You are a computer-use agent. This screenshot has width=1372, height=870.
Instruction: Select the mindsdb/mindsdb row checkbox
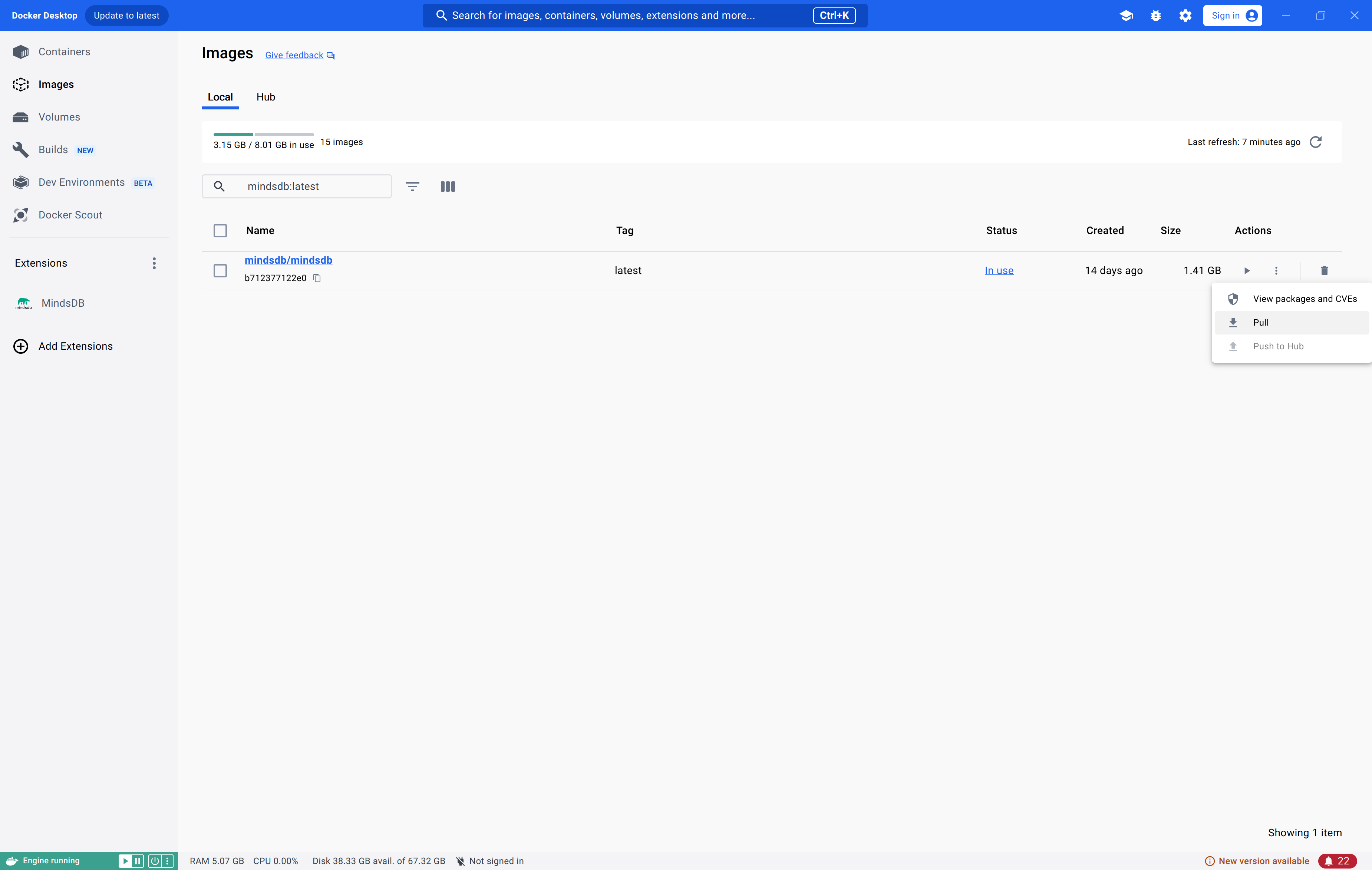pyautogui.click(x=220, y=271)
